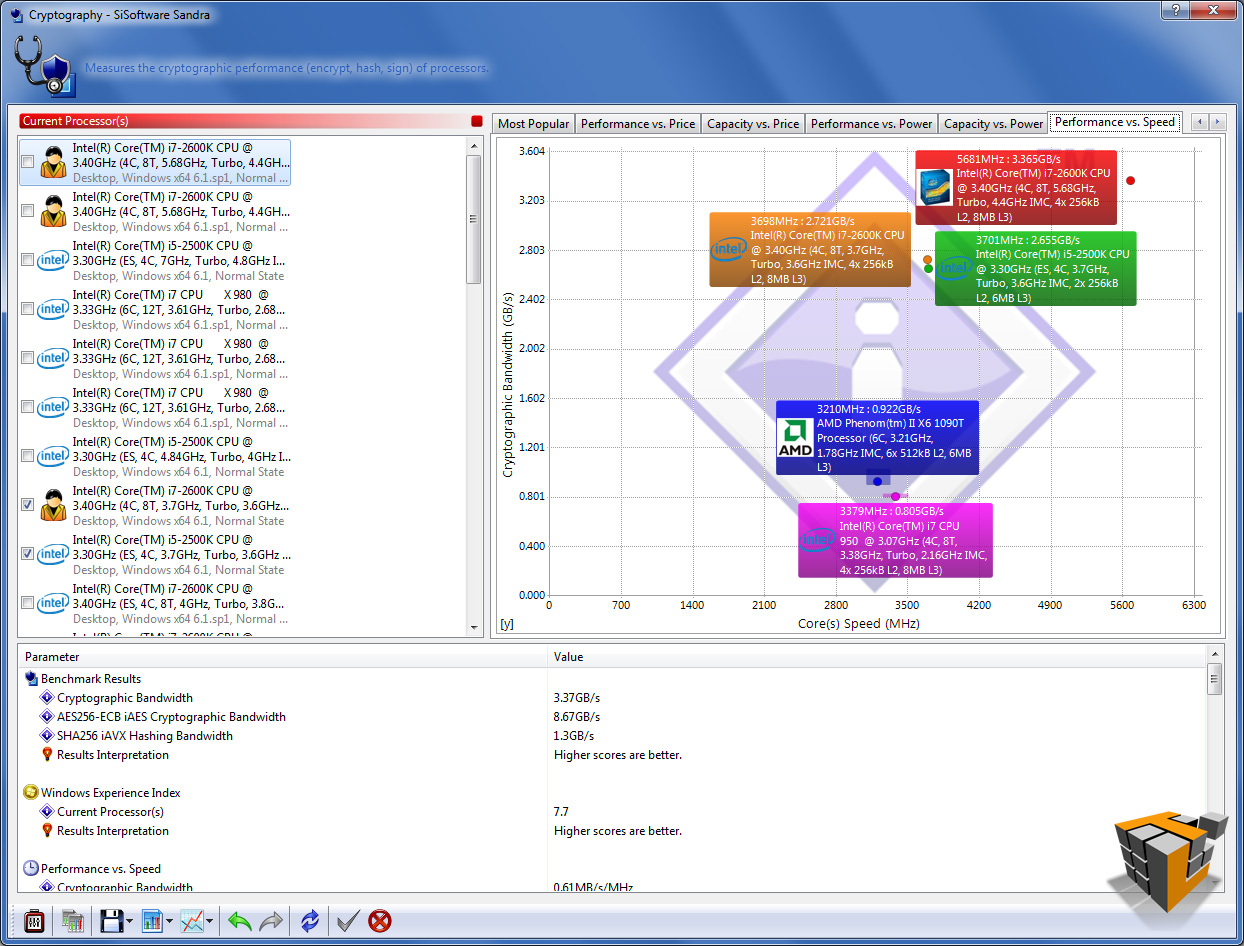Image resolution: width=1244 pixels, height=946 pixels.
Task: Click the CPU box image in the red chart label
Action: pyautogui.click(x=935, y=188)
